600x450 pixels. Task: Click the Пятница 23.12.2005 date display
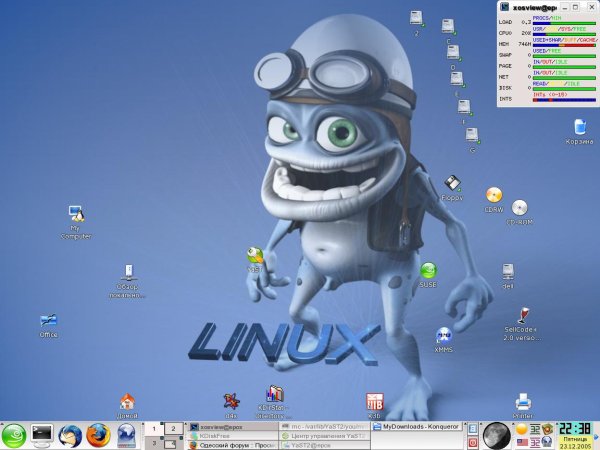[576, 443]
